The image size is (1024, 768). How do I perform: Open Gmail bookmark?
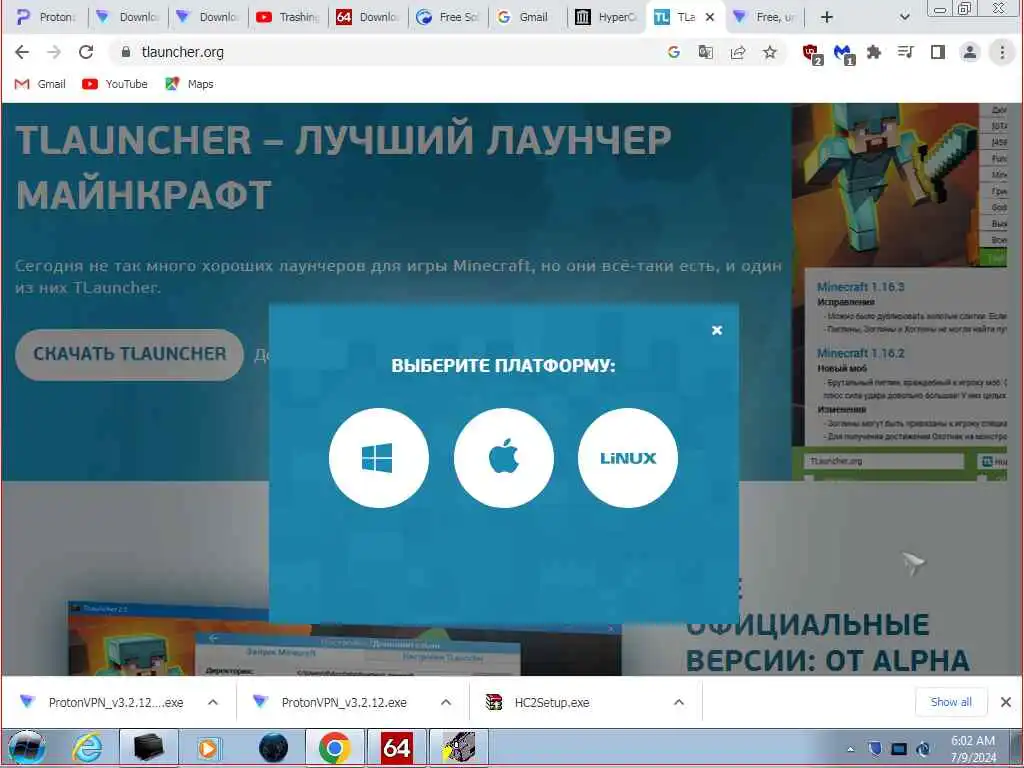[x=40, y=84]
